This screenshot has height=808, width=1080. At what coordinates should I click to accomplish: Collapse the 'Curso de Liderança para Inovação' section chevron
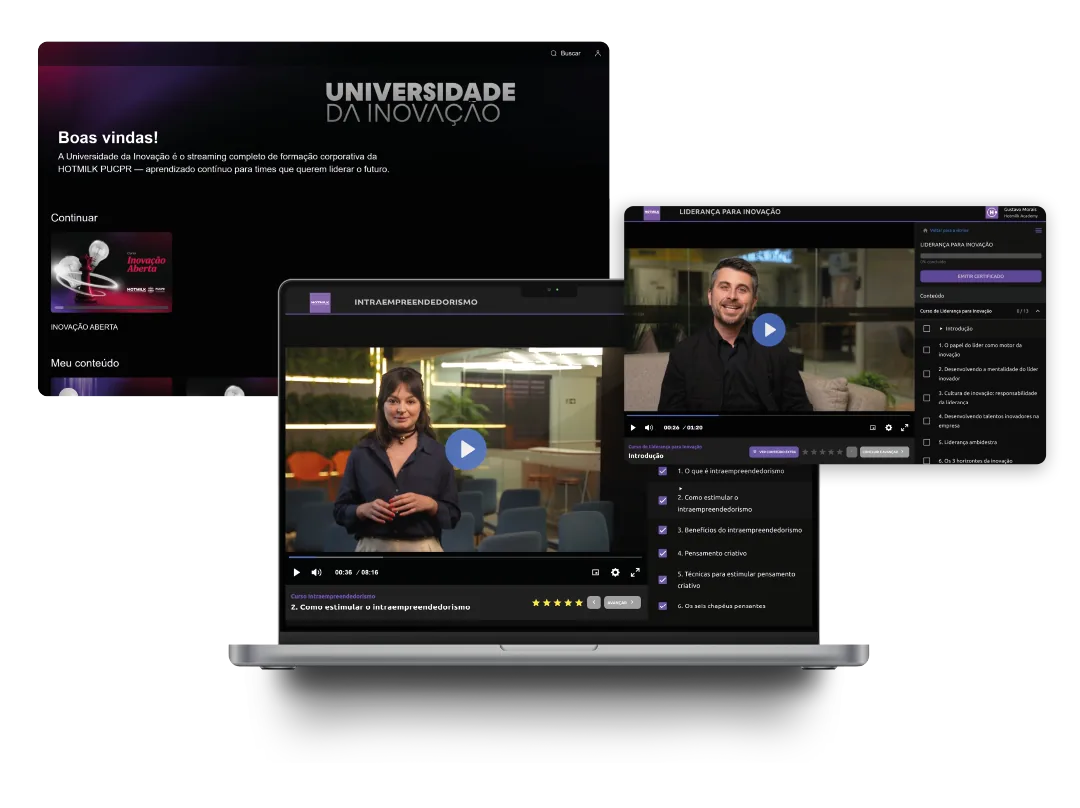[x=1037, y=311]
